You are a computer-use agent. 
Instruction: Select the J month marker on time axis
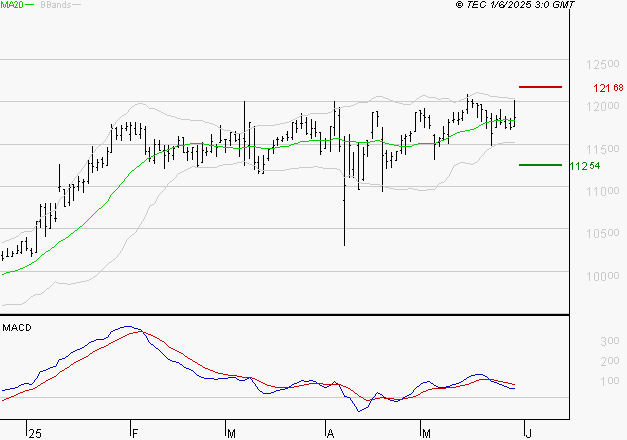(528, 433)
